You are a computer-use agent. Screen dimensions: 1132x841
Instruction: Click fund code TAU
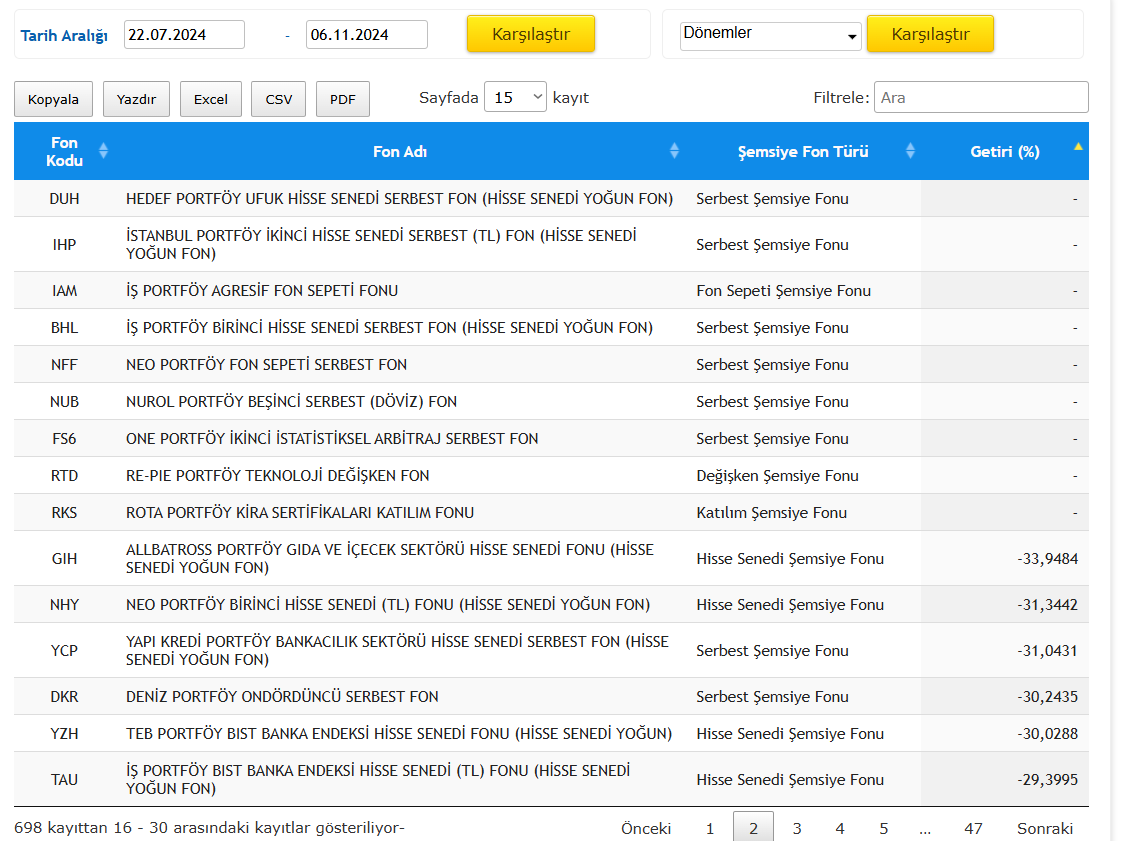(x=64, y=780)
